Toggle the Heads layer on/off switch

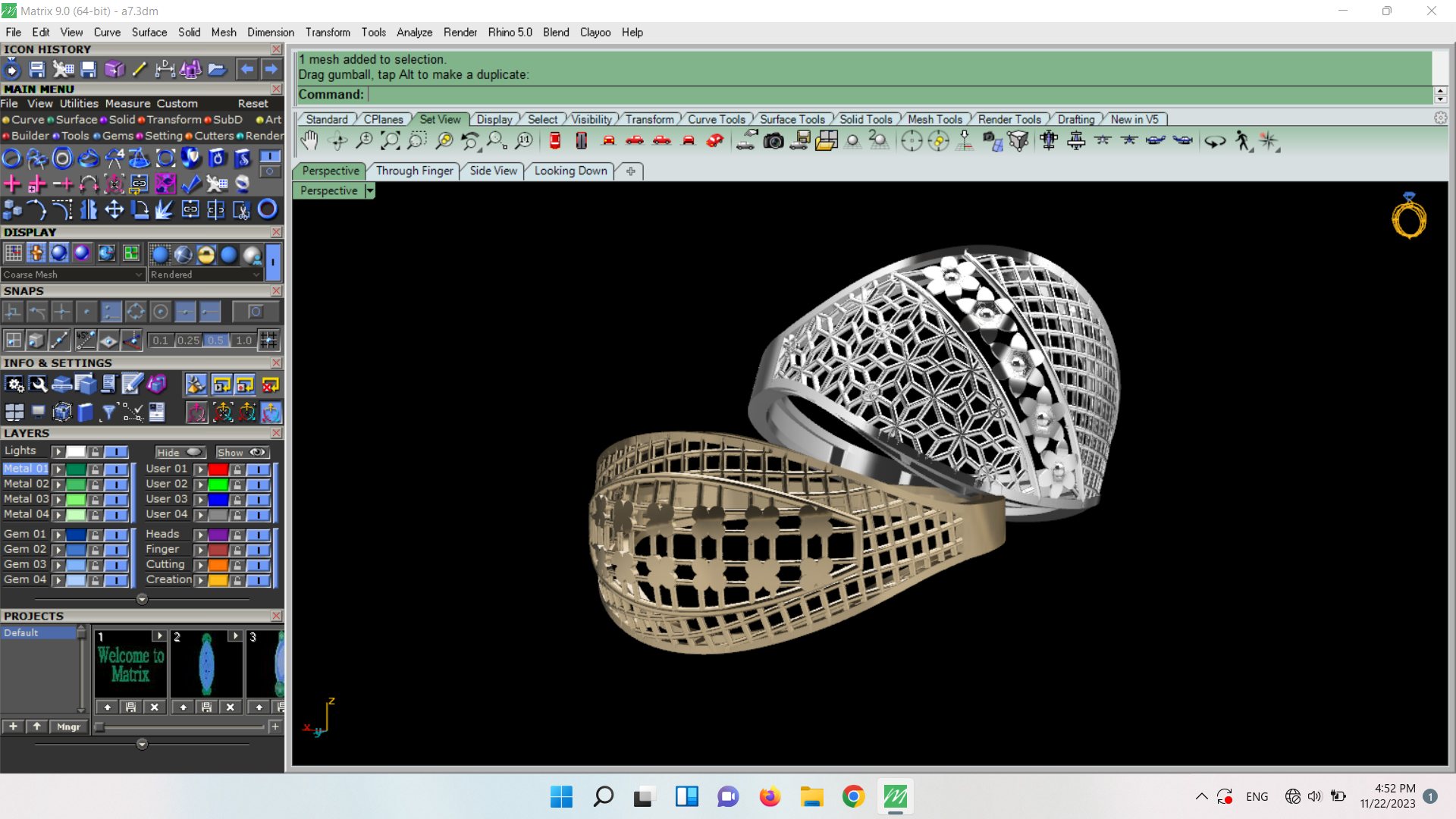pyautogui.click(x=258, y=535)
